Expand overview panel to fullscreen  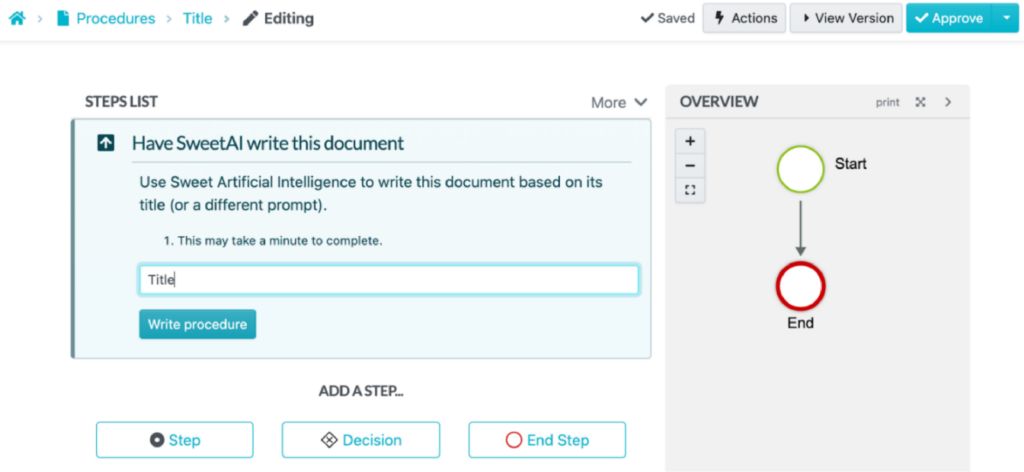tap(920, 102)
